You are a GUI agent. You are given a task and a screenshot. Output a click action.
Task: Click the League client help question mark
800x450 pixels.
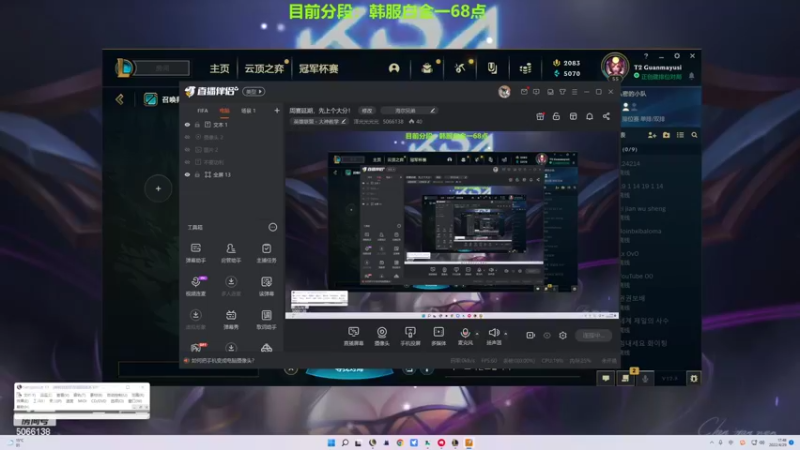click(646, 56)
